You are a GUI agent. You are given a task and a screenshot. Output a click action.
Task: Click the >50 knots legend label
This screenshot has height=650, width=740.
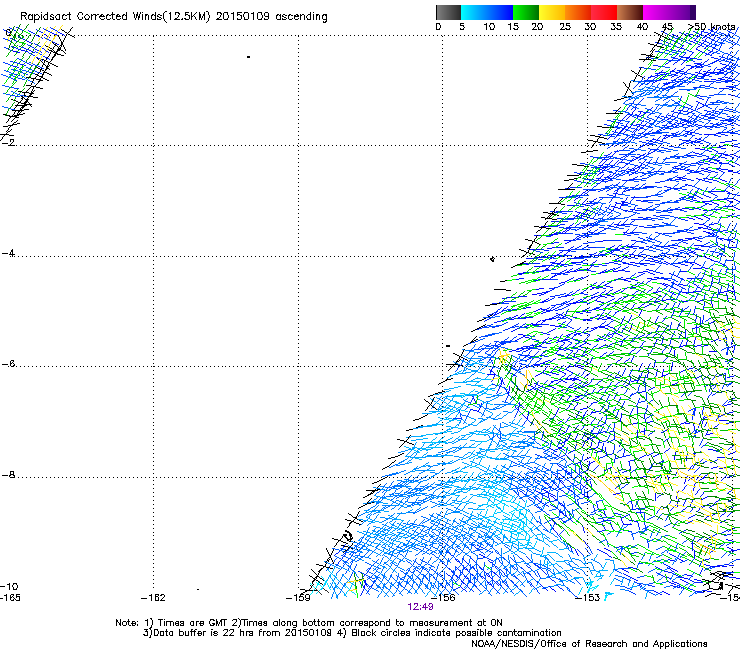711,27
